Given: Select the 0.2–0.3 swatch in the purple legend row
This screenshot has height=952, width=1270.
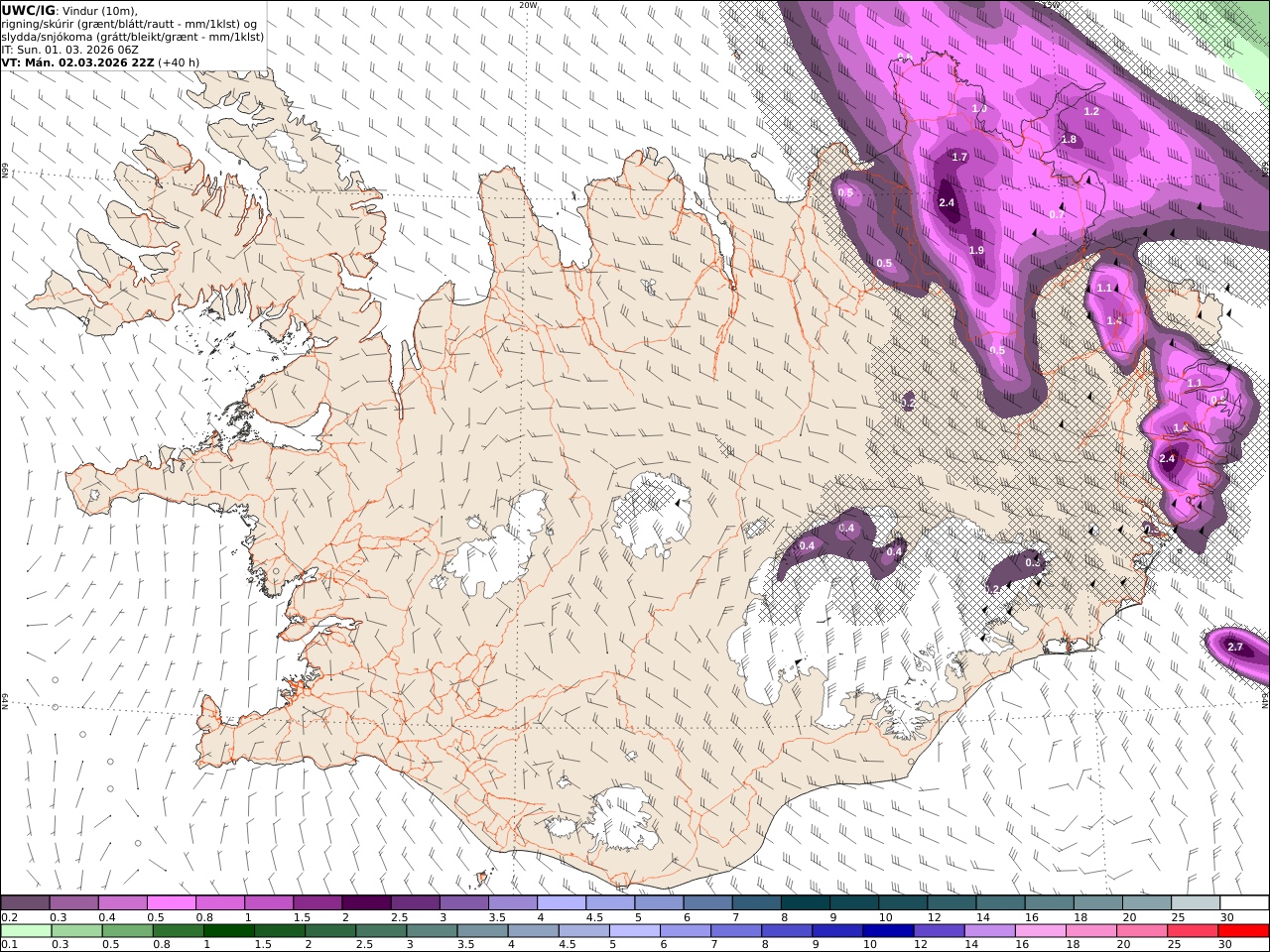Looking at the screenshot, I should pyautogui.click(x=26, y=903).
